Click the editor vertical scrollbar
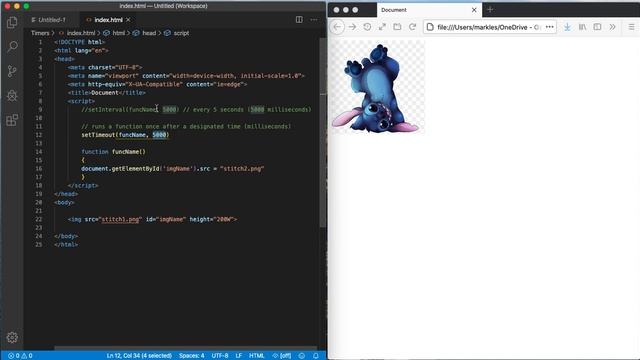This screenshot has width=640, height=360. [323, 133]
